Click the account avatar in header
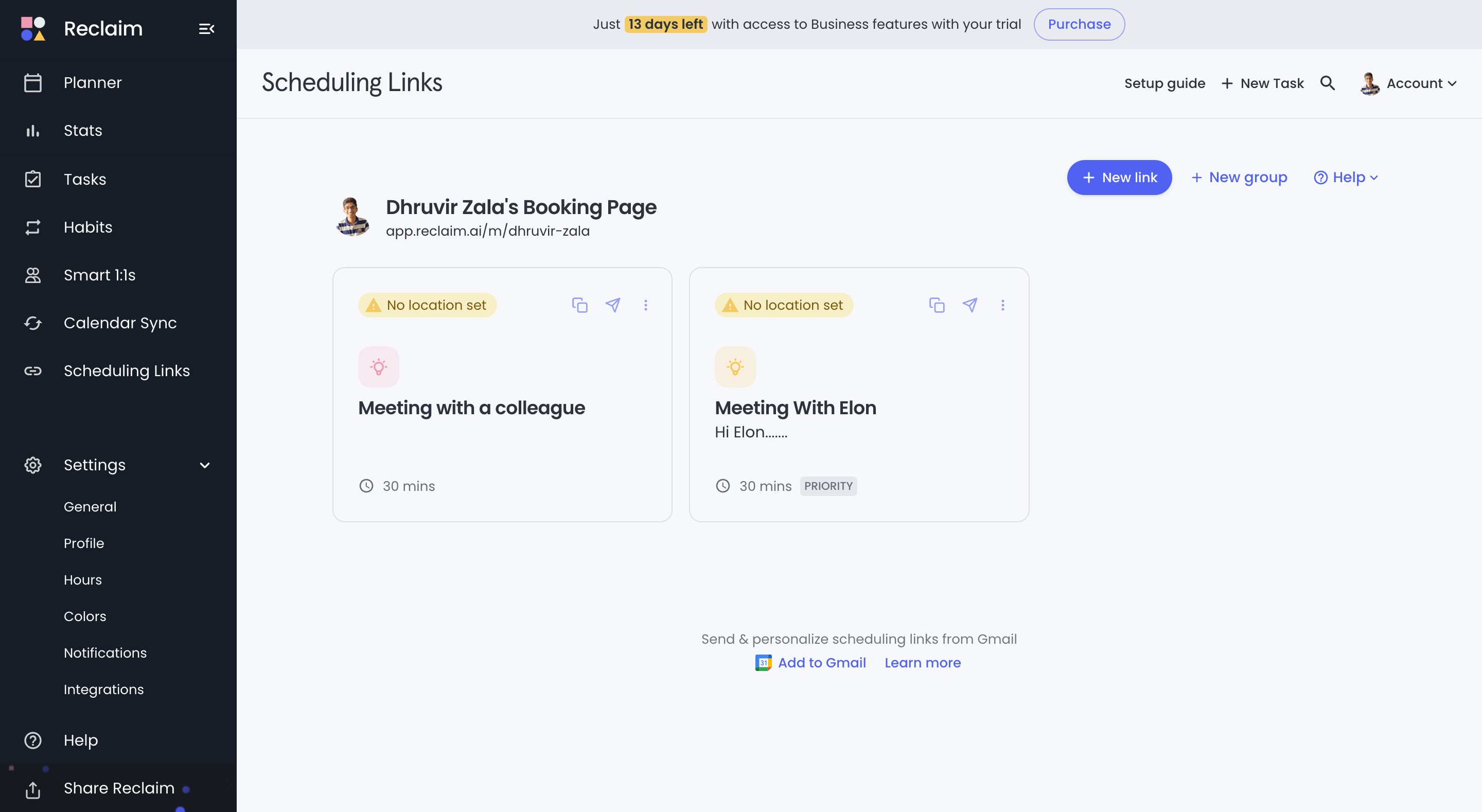Viewport: 1482px width, 812px height. [x=1370, y=84]
